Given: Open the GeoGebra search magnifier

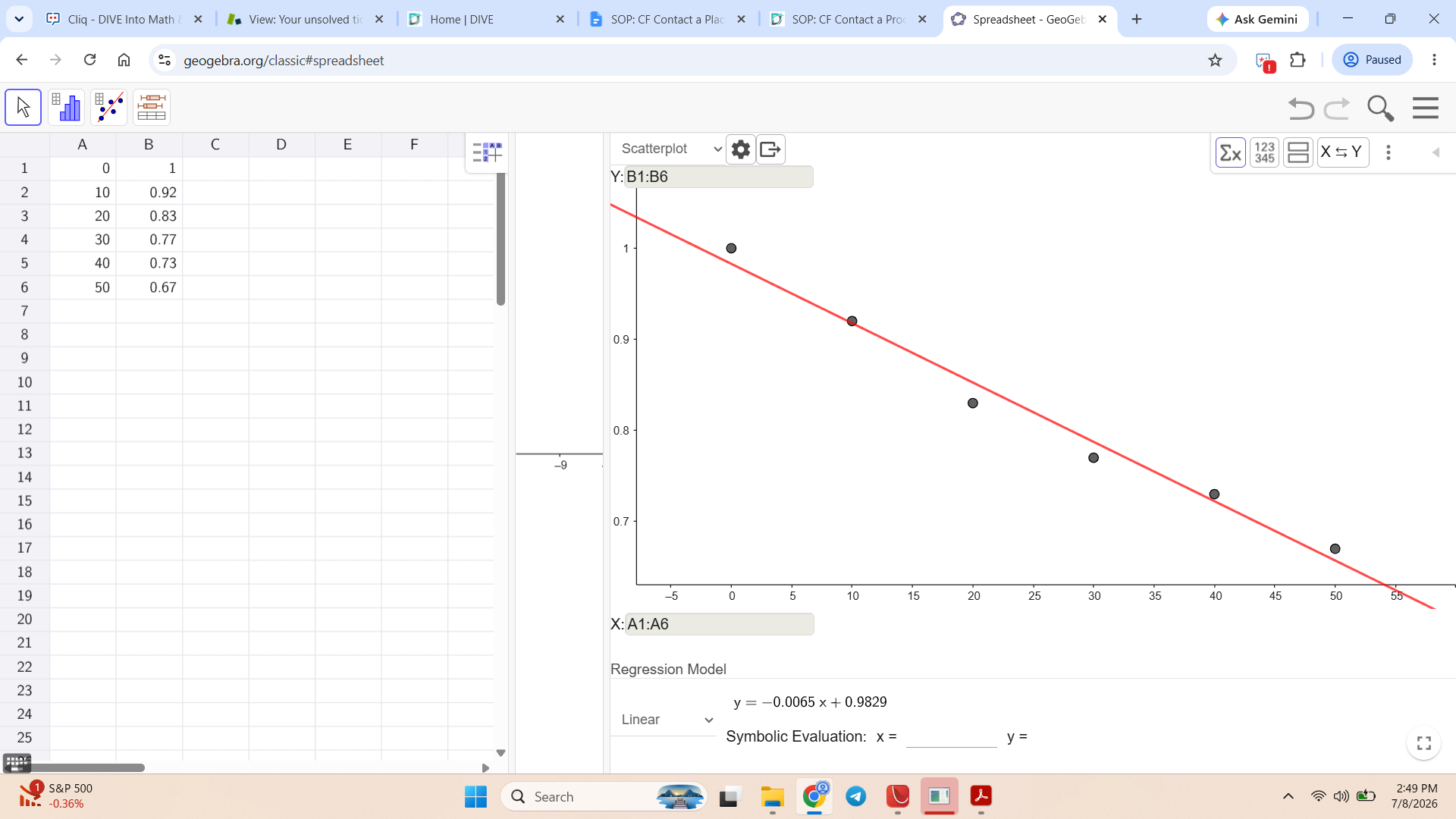Looking at the screenshot, I should pos(1380,108).
